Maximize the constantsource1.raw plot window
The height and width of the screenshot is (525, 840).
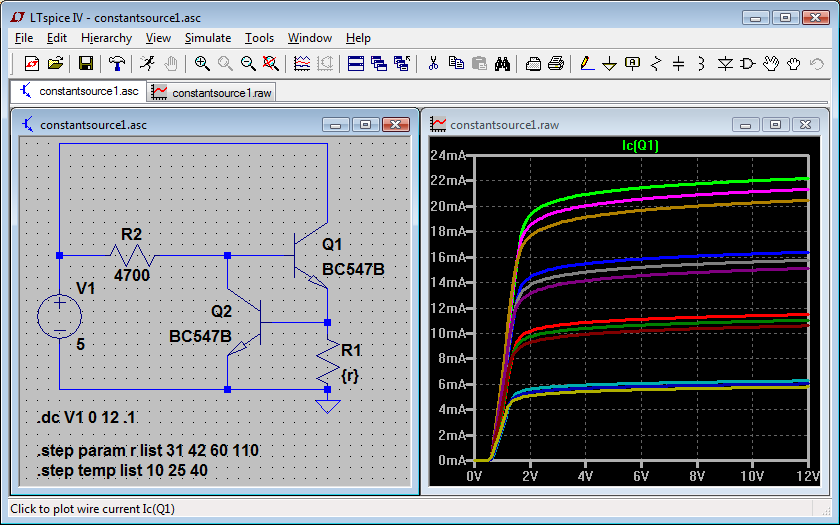click(775, 124)
